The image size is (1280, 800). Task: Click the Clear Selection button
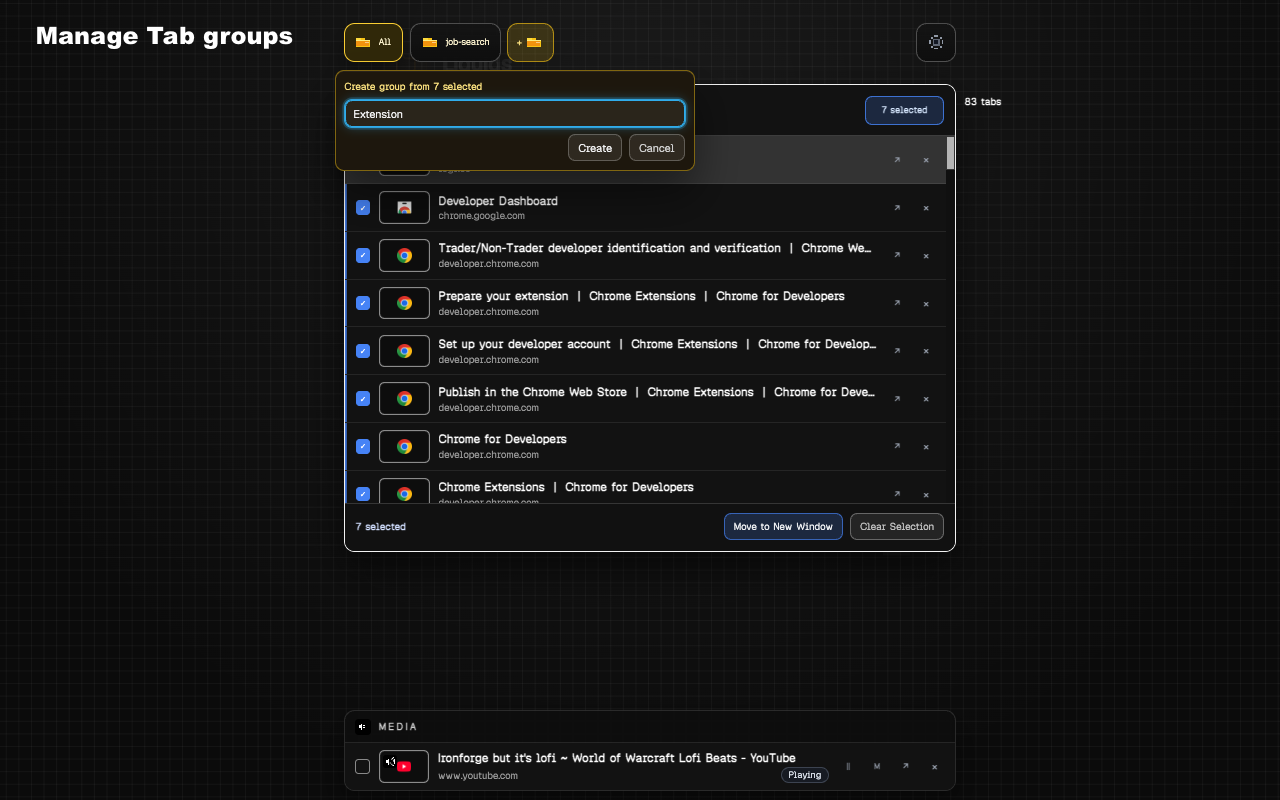coord(896,527)
